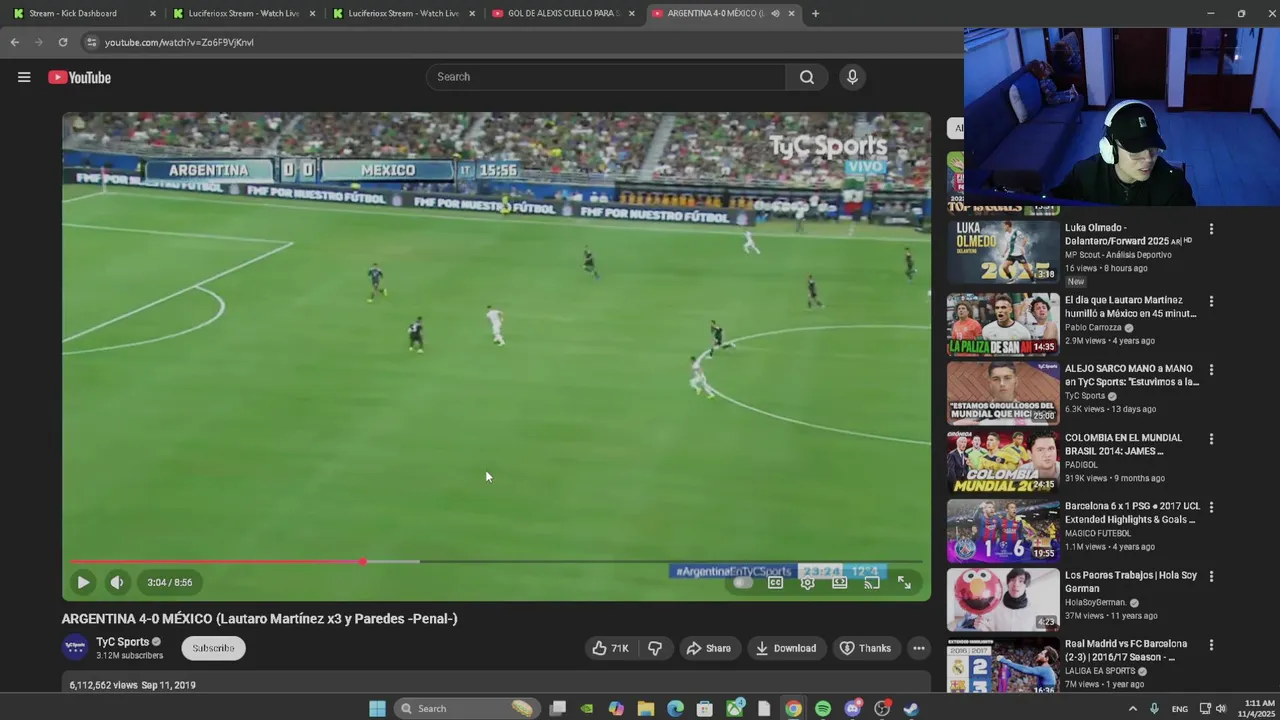1280x720 pixels.
Task: Open the Los Peores Trabajos video thumbnail
Action: 1003,599
